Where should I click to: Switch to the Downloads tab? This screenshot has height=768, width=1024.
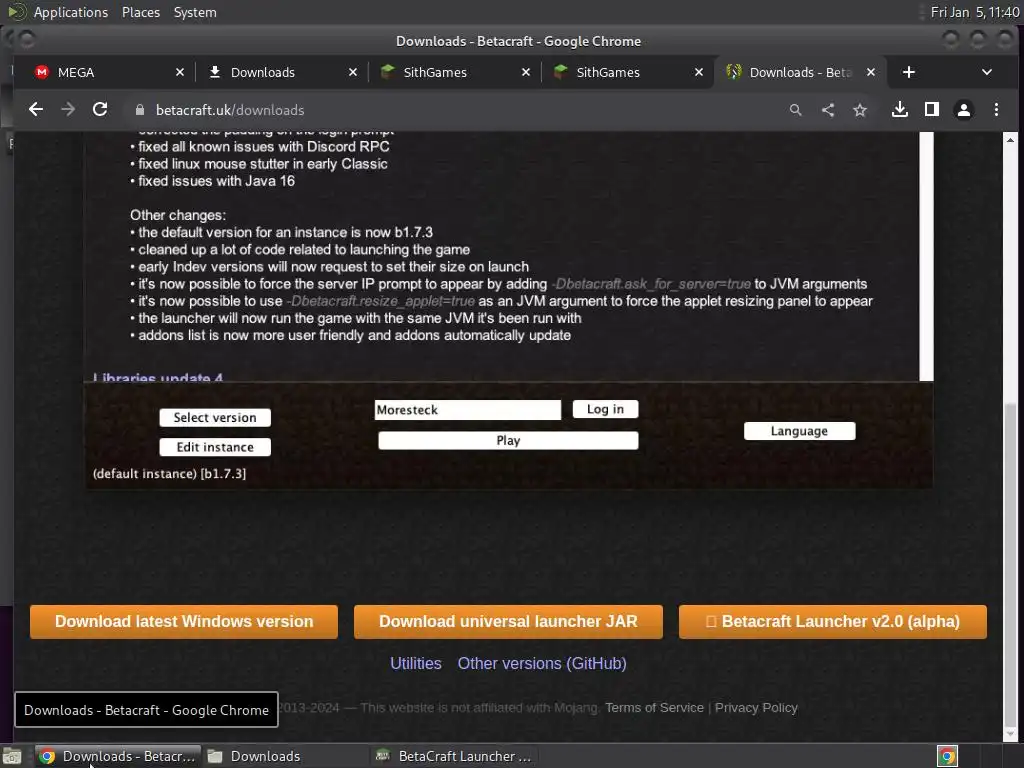pyautogui.click(x=281, y=72)
